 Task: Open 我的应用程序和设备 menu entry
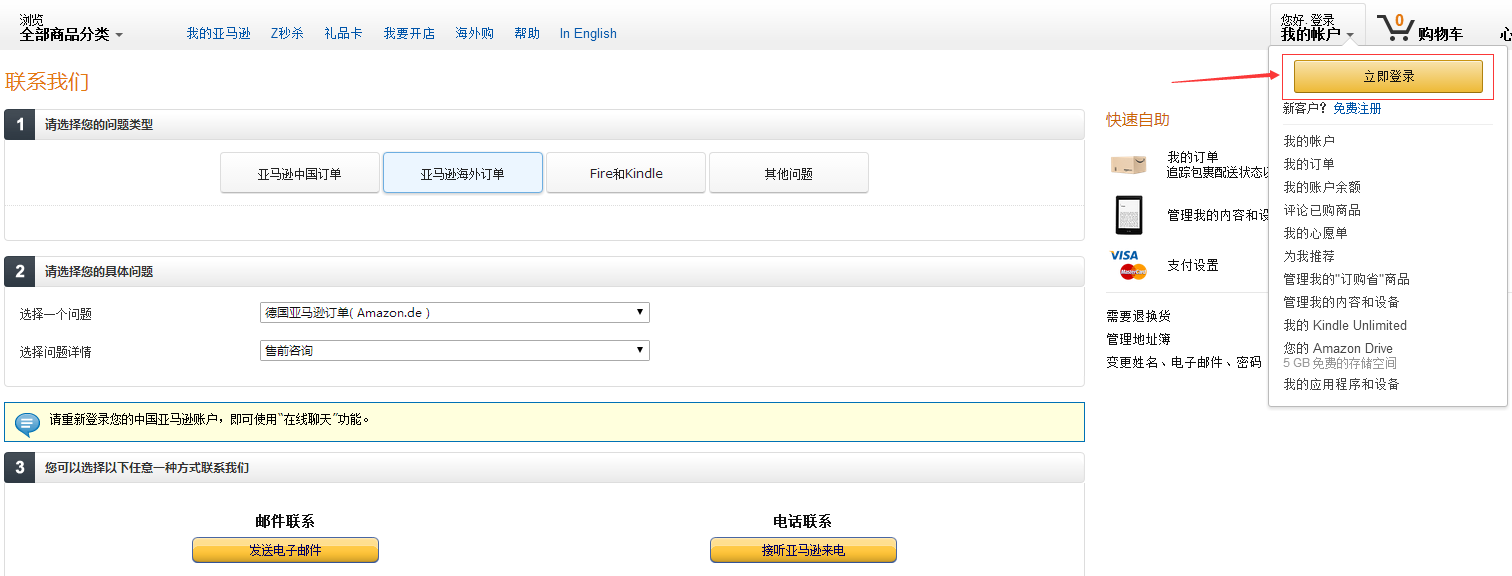coord(1341,384)
